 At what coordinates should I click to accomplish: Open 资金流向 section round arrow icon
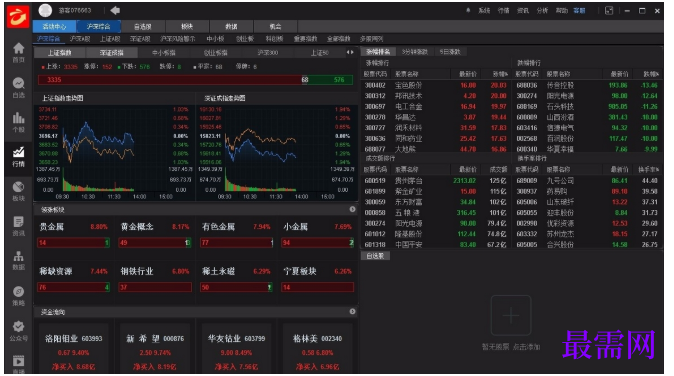pyautogui.click(x=352, y=312)
